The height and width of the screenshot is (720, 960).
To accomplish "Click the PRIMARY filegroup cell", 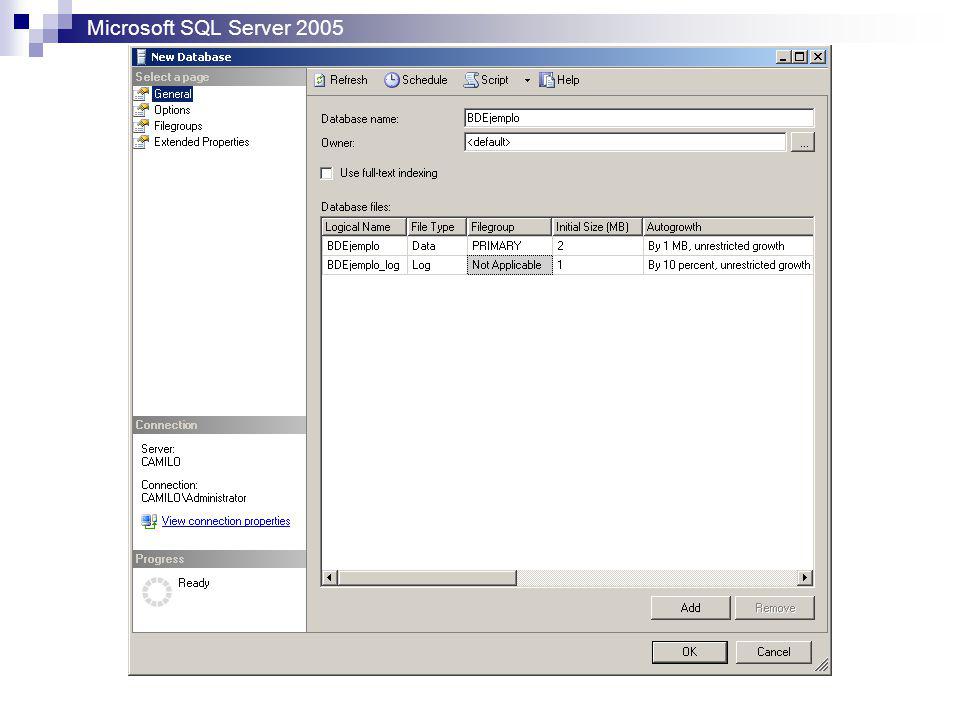I will (510, 246).
